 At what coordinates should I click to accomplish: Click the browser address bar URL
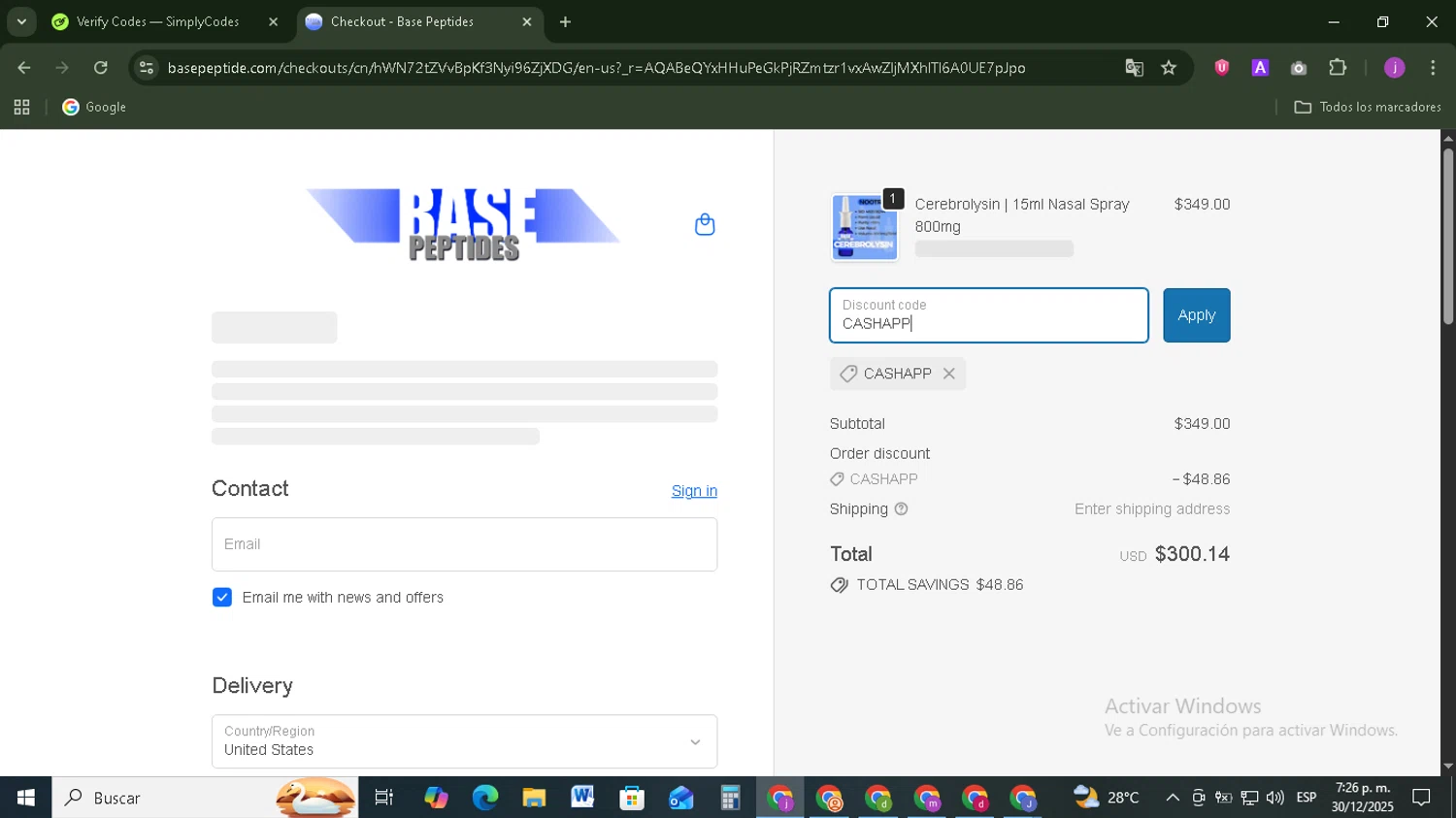pyautogui.click(x=596, y=68)
